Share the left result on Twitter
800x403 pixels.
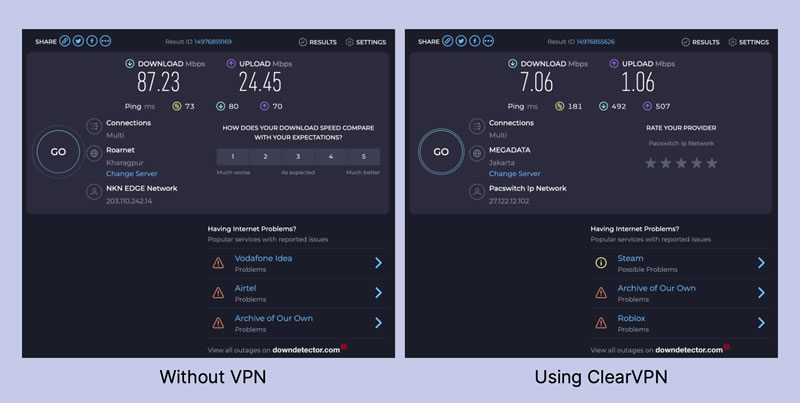[x=78, y=41]
